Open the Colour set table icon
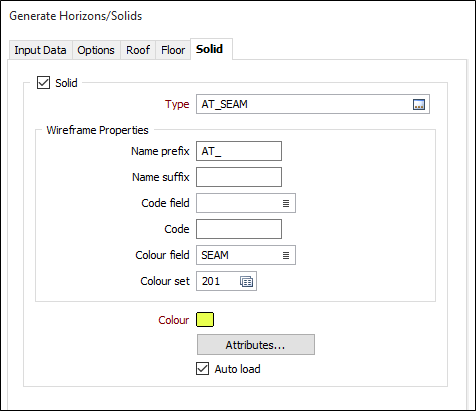476x411 pixels. click(x=246, y=282)
